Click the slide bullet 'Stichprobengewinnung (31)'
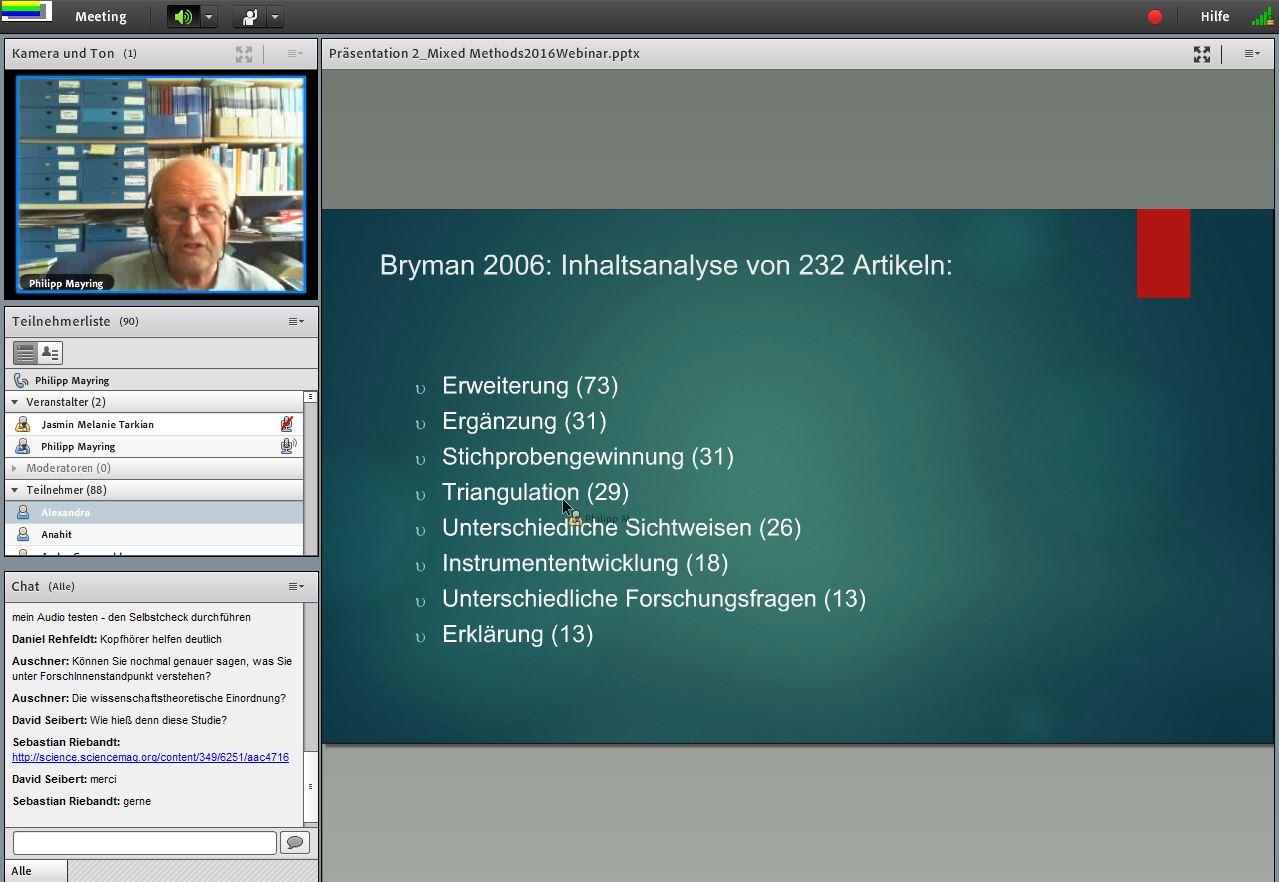This screenshot has height=882, width=1279. click(x=588, y=457)
